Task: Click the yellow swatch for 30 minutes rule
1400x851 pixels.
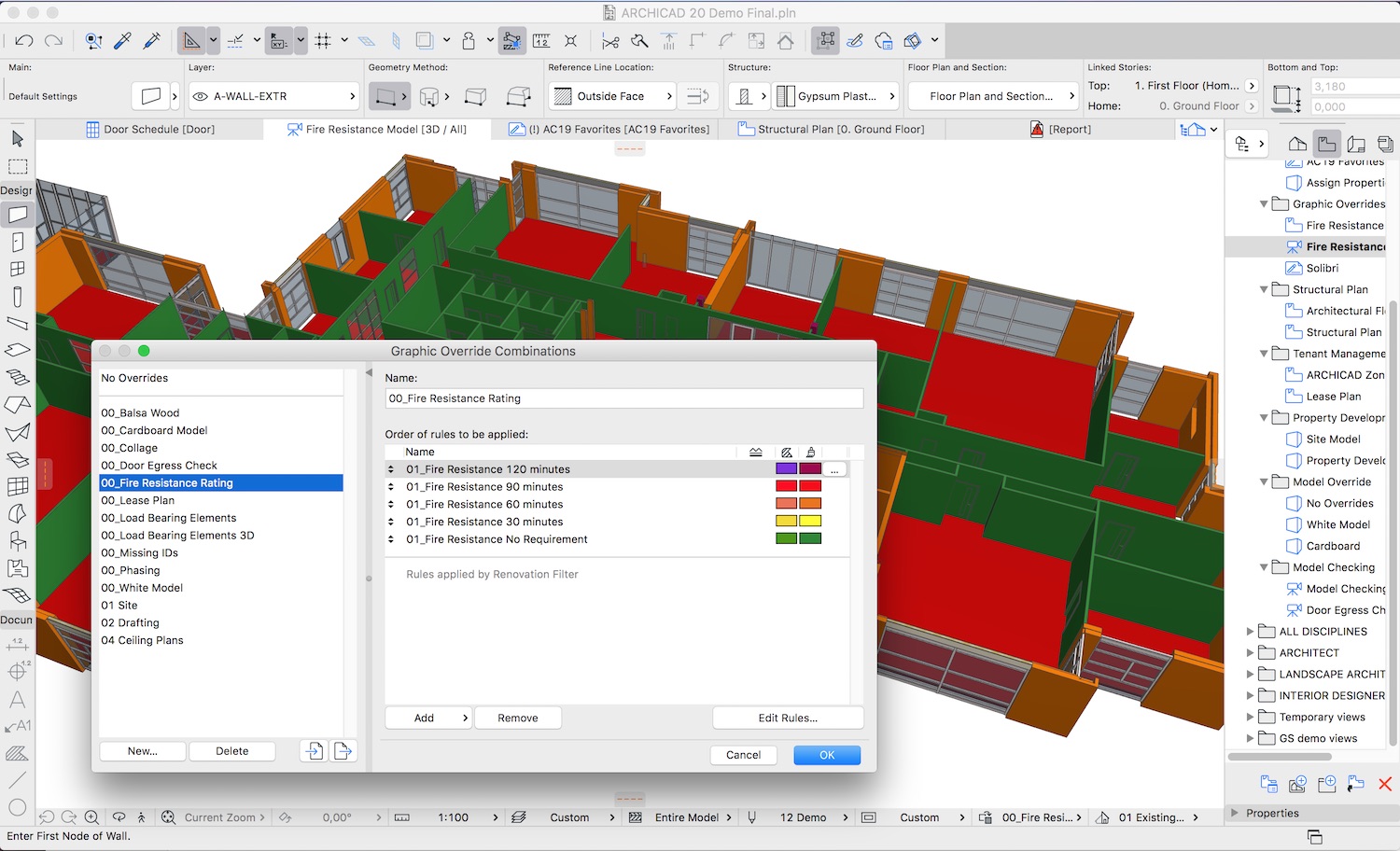Action: (810, 522)
